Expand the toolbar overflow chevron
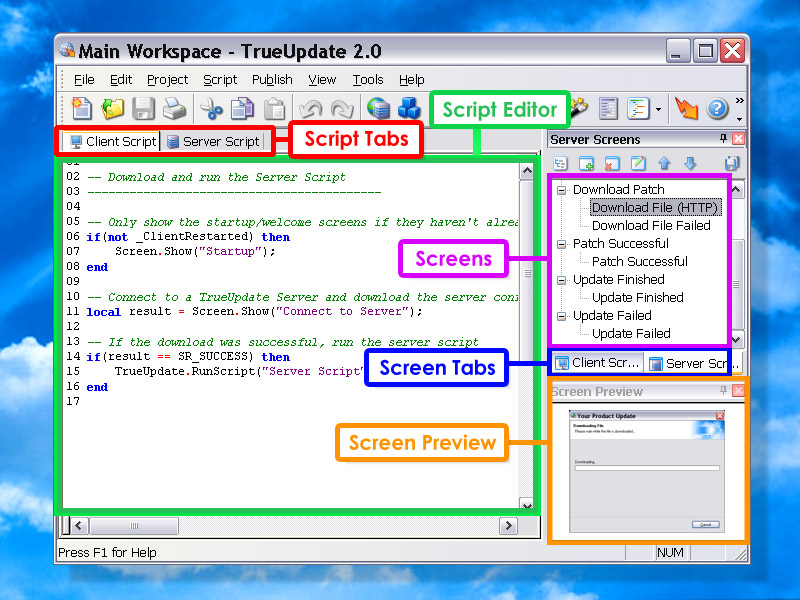Viewport: 800px width, 600px height. (x=739, y=101)
